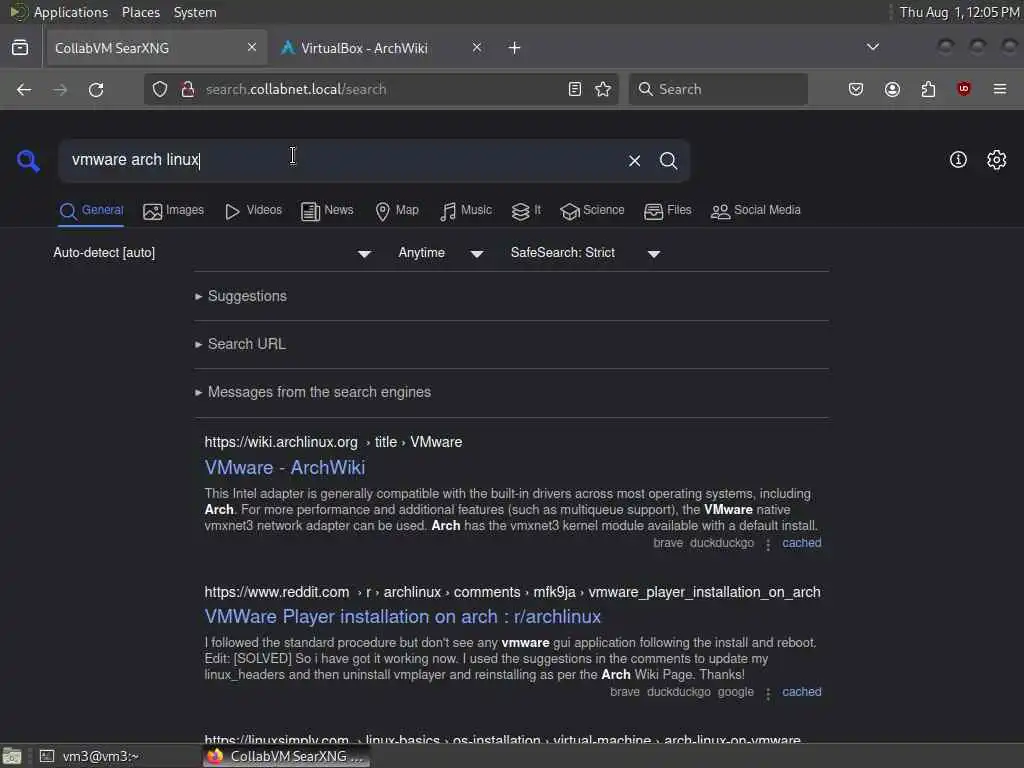List all tabs chevron
This screenshot has height=768, width=1024.
[872, 47]
